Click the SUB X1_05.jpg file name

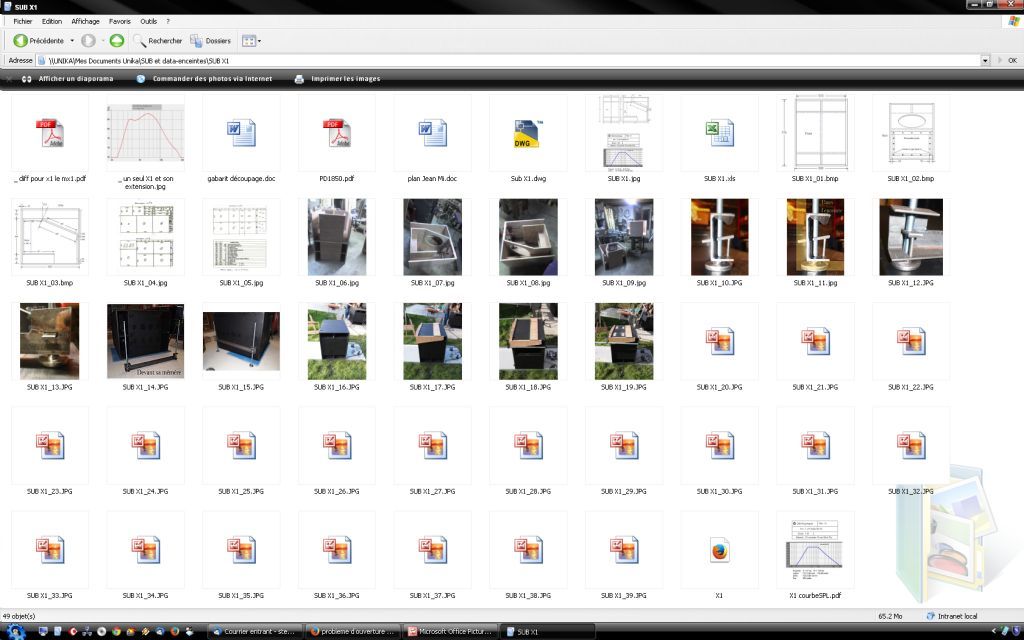coord(241,283)
